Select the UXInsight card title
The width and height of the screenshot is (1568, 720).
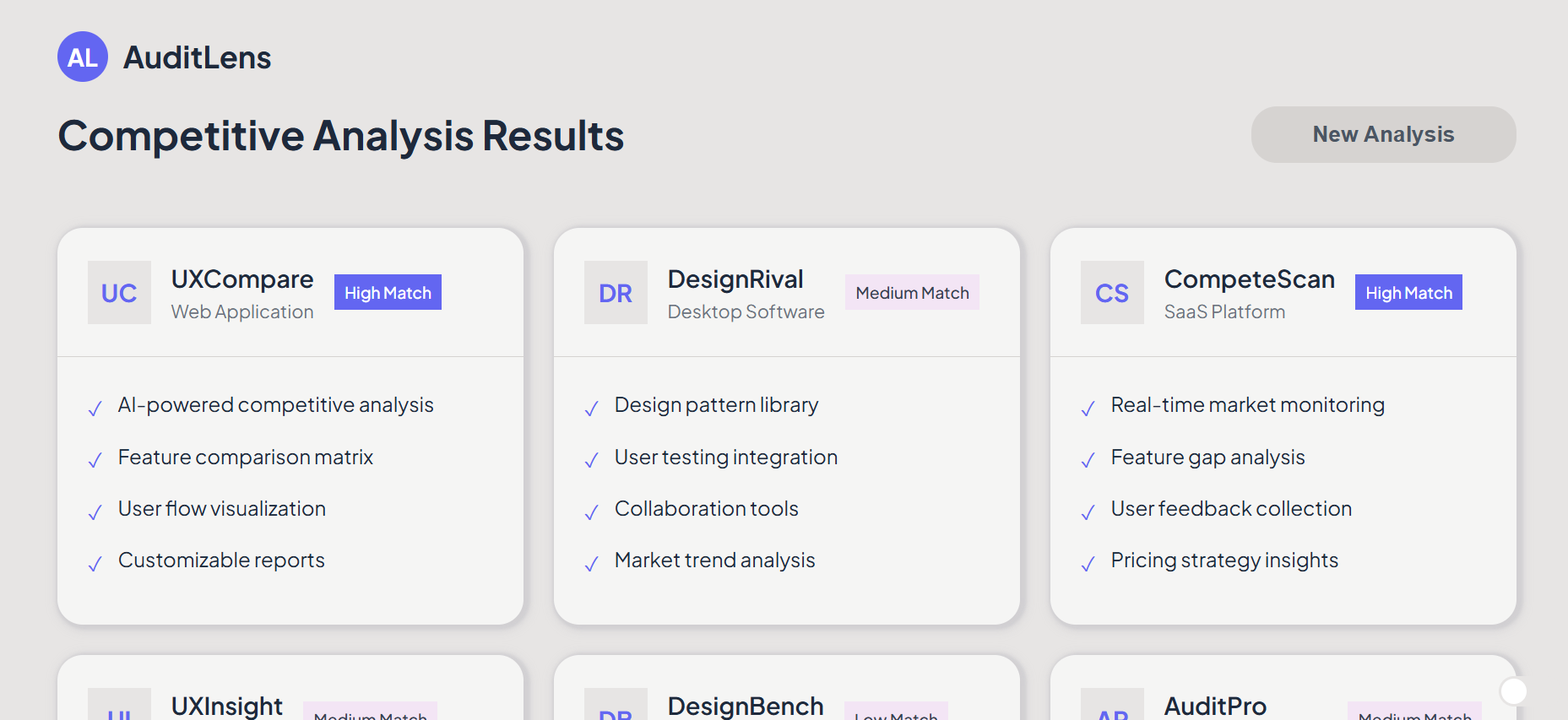pos(226,706)
